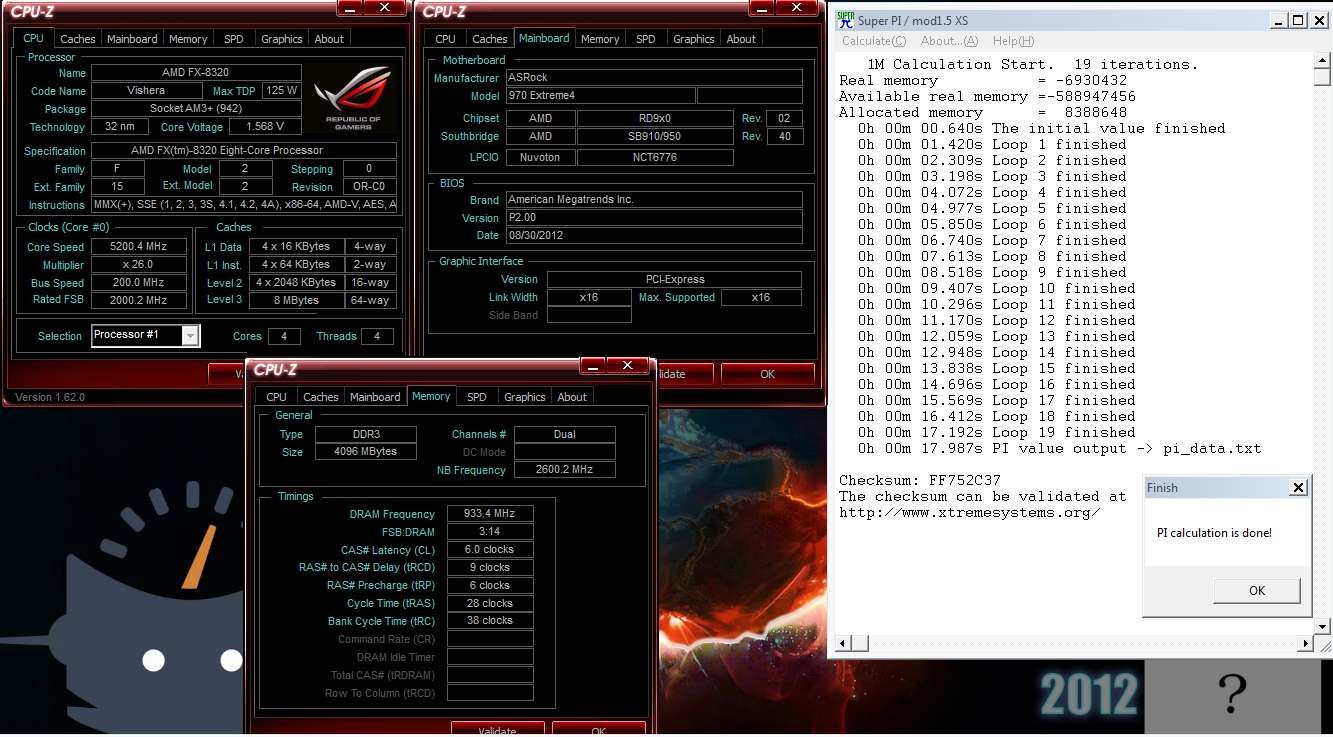Click OK in Super PI Finish dialog
The height and width of the screenshot is (737, 1333).
tap(1257, 590)
